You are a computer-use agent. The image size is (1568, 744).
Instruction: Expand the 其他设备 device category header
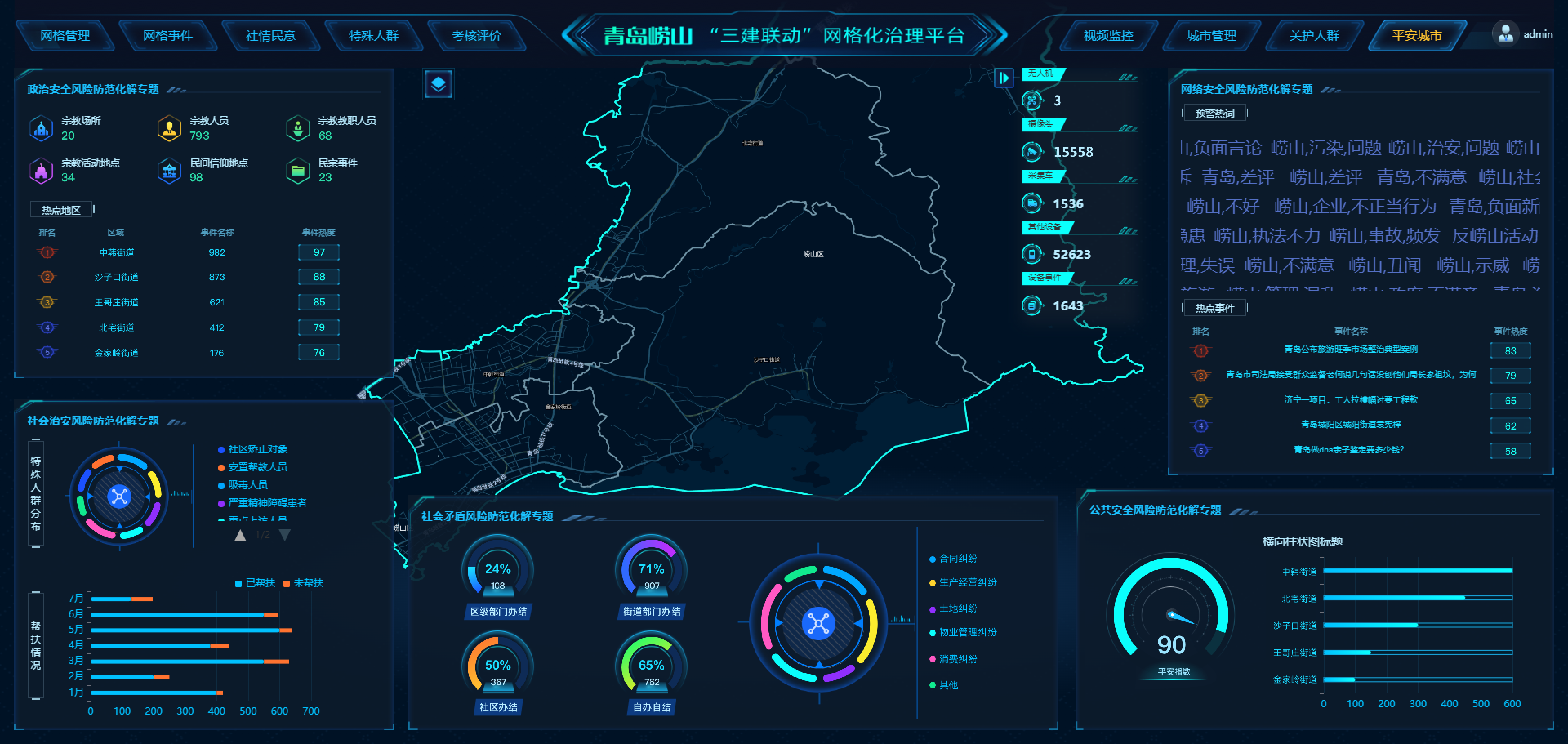coord(1045,227)
